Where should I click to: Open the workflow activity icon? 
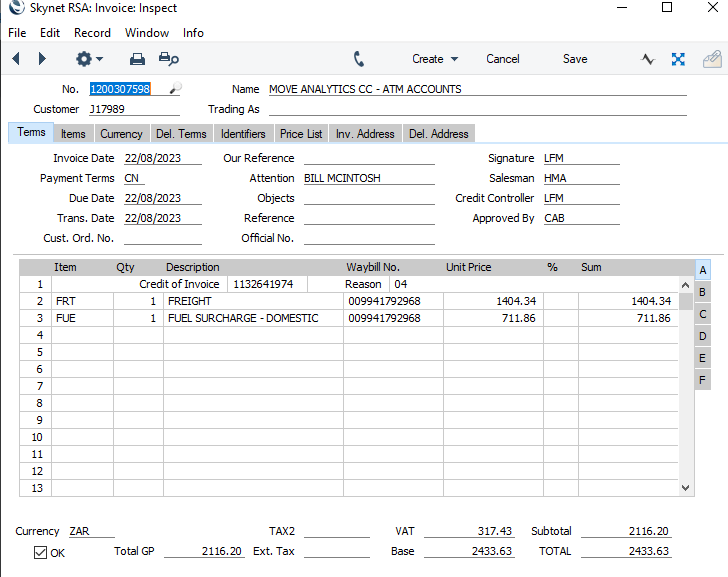pos(648,59)
